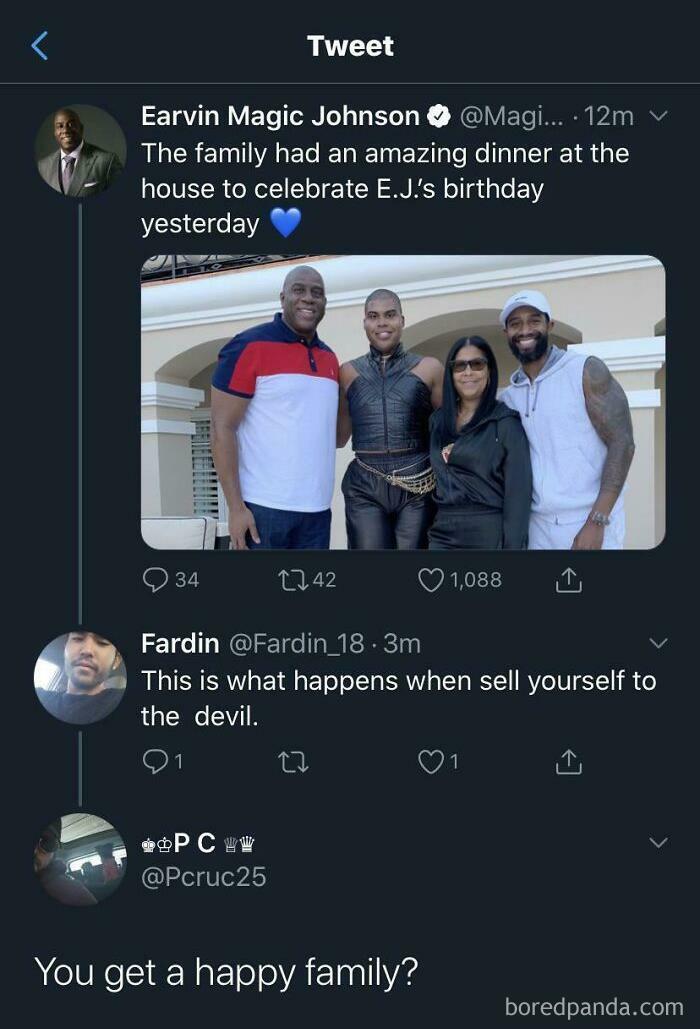Click the verified badge beside Johnson
700x1029 pixels.
tap(438, 117)
